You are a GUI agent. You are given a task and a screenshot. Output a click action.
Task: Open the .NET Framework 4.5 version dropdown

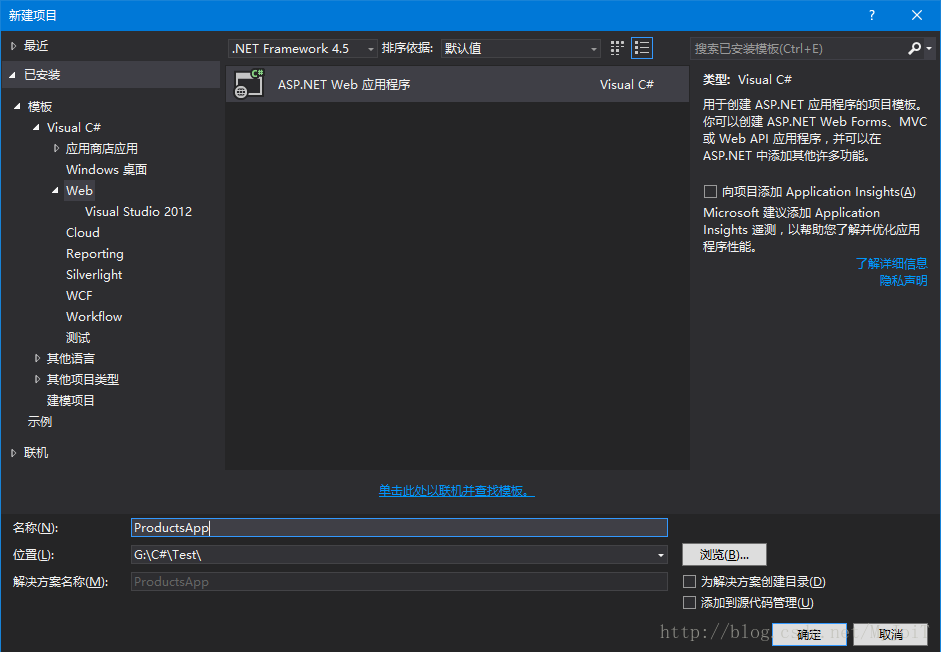[303, 49]
